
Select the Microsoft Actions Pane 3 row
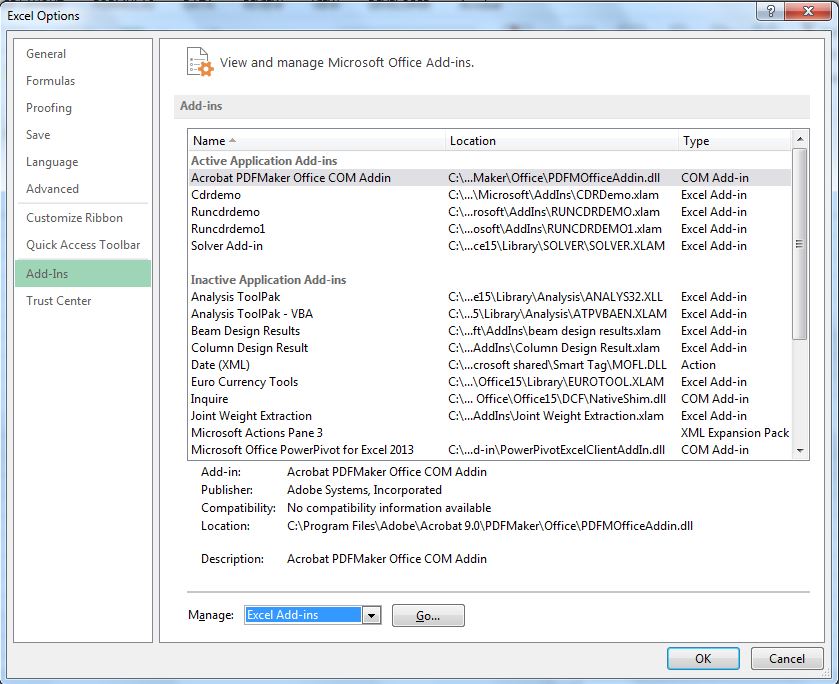490,433
